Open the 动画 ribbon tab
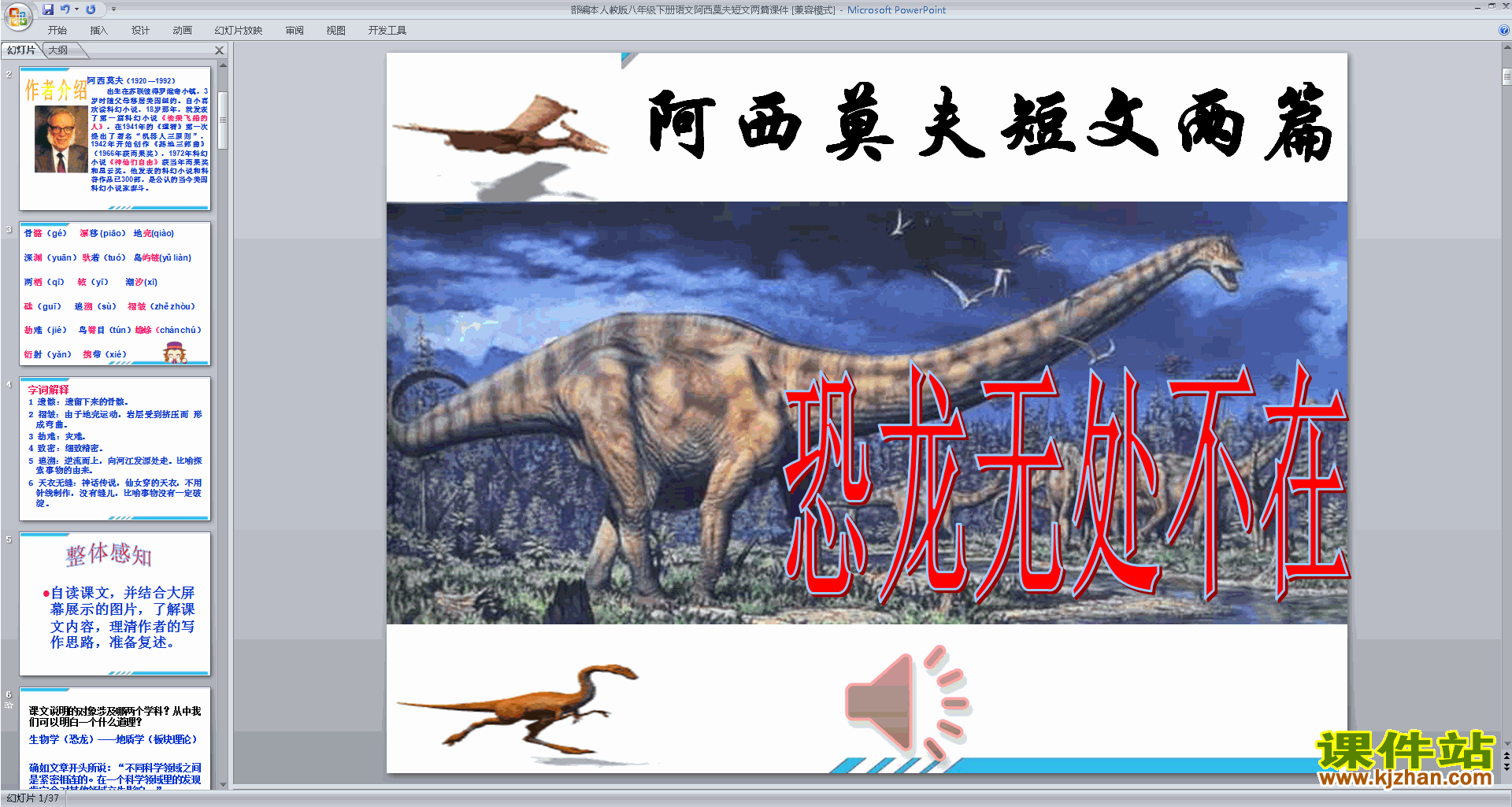The height and width of the screenshot is (807, 1512). pos(182,31)
